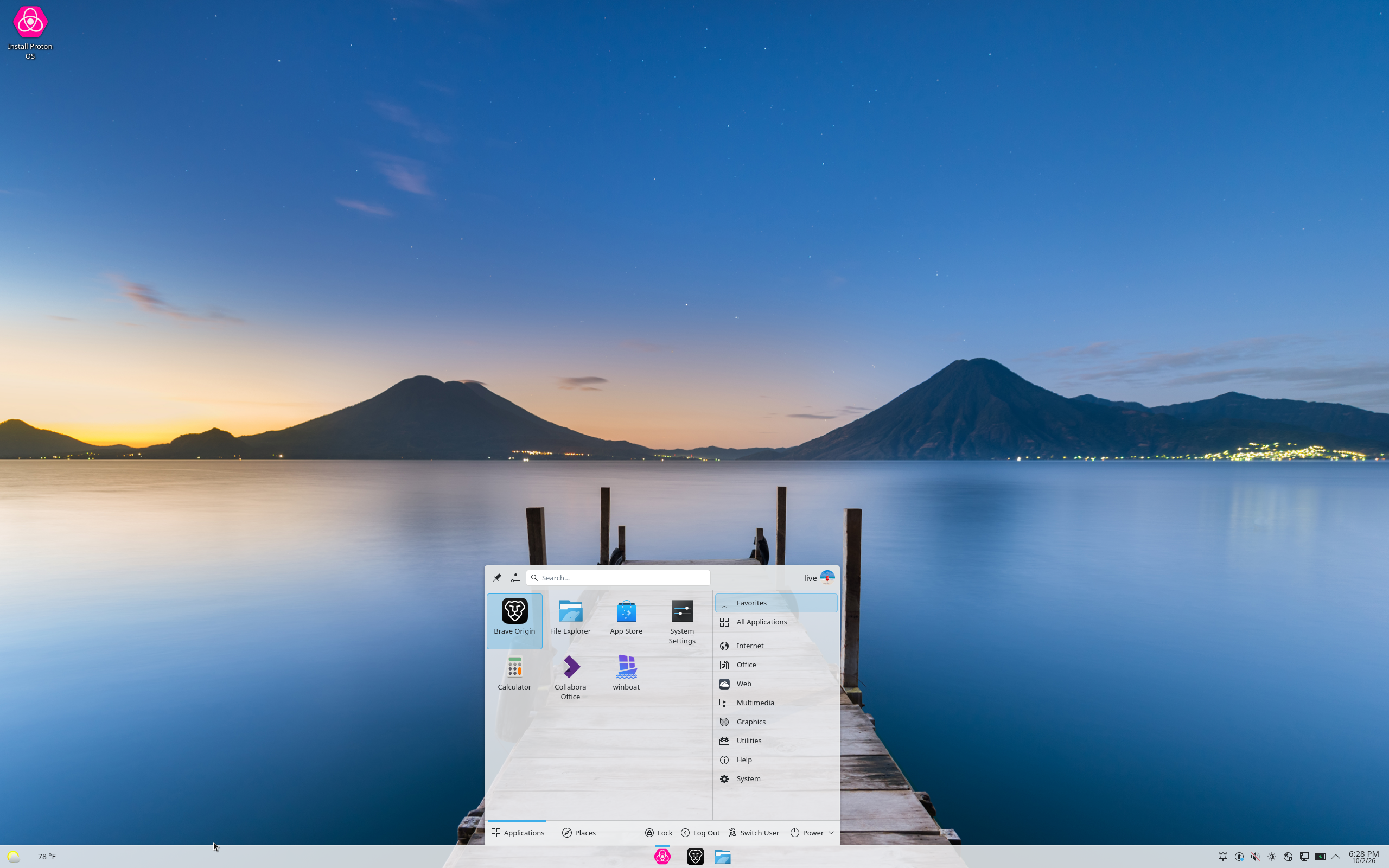Open the Office category

776,665
